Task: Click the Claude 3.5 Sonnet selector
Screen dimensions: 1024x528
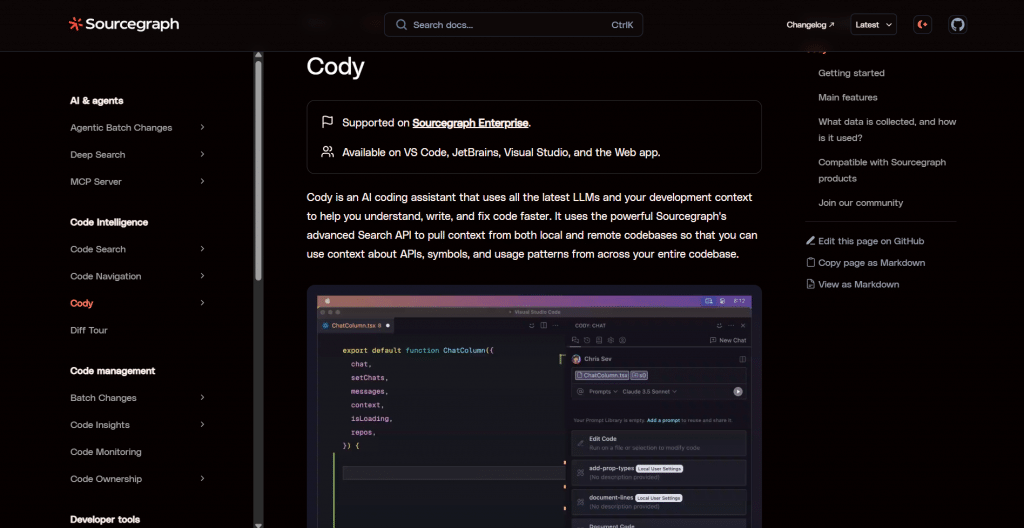Action: [x=650, y=391]
